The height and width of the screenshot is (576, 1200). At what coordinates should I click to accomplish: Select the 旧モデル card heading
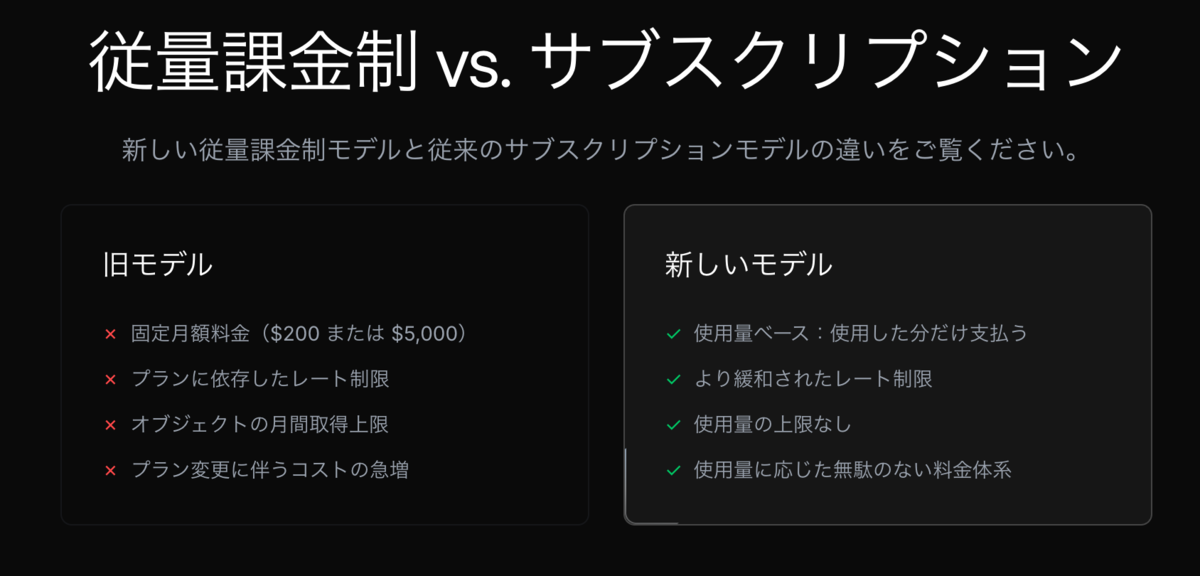click(x=158, y=265)
